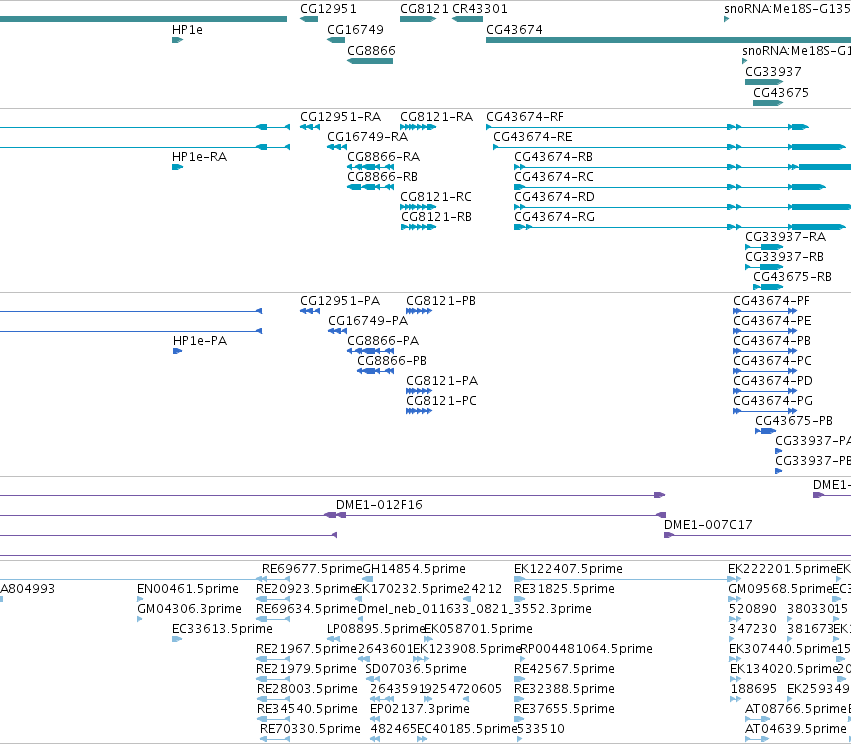851x744 pixels.
Task: Click protein CG16749-PA label
Action: coord(368,321)
